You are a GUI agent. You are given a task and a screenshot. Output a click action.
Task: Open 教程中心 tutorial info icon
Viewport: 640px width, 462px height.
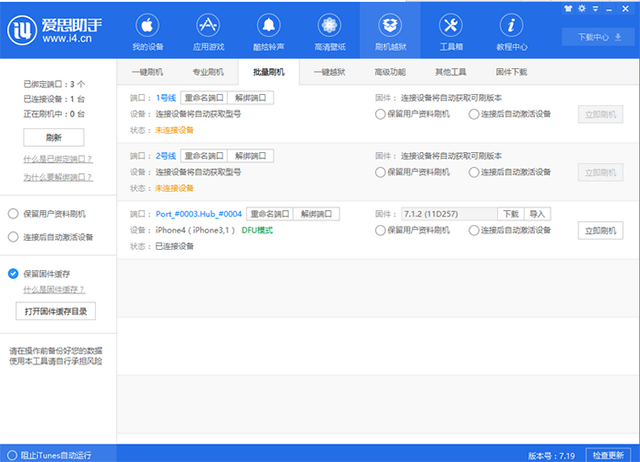point(512,25)
